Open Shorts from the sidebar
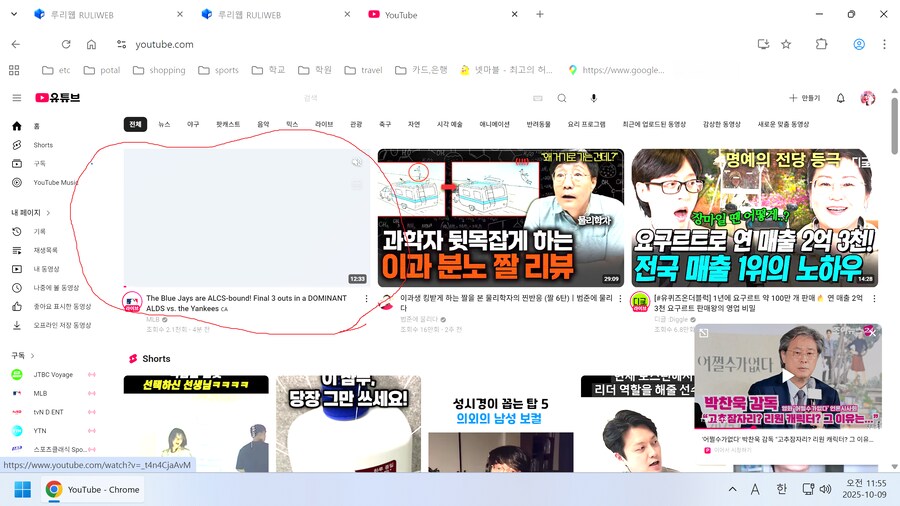Image resolution: width=900 pixels, height=506 pixels. [42, 145]
